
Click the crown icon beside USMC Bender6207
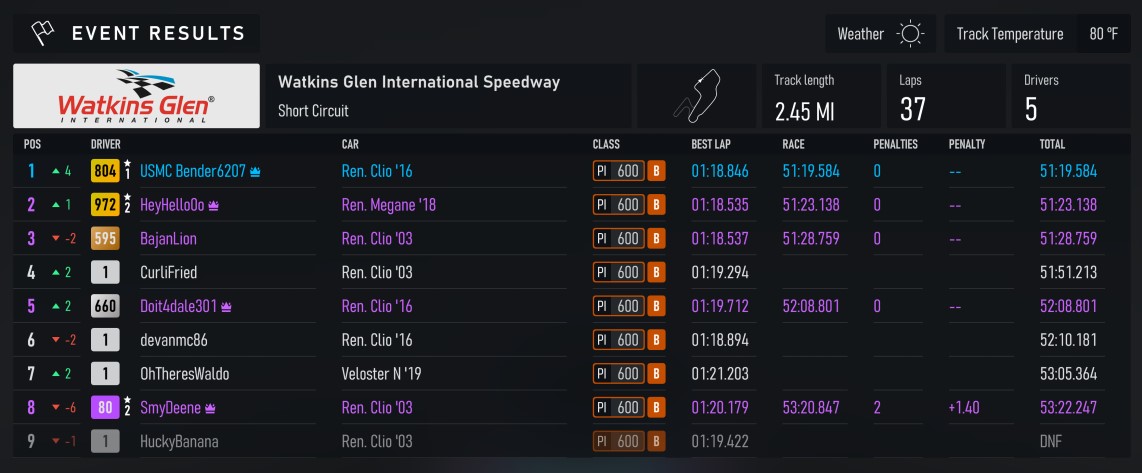point(255,172)
